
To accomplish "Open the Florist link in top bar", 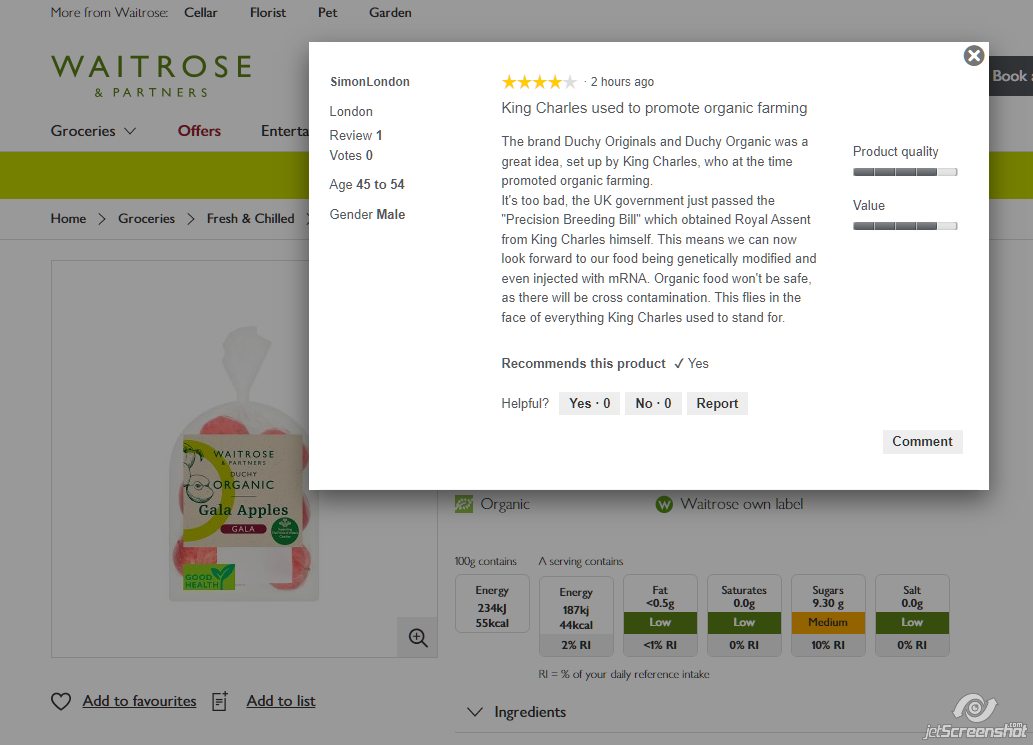I will 267,13.
